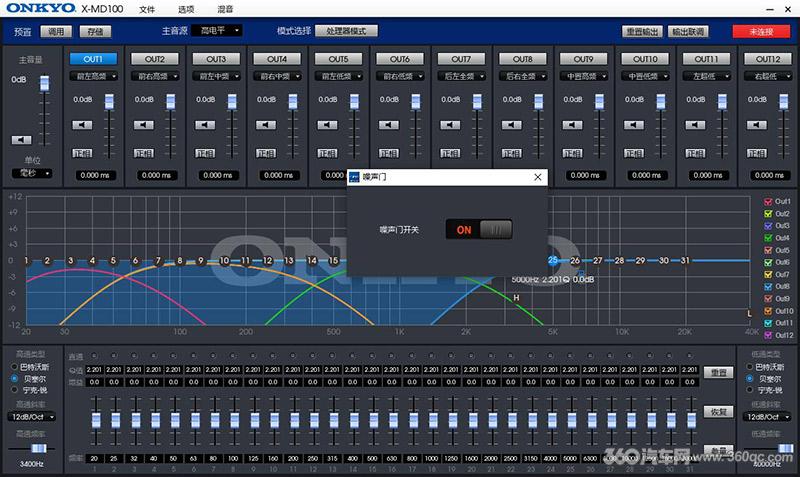
Task: Open OUT4 speaker type dropdown
Action: click(x=278, y=77)
